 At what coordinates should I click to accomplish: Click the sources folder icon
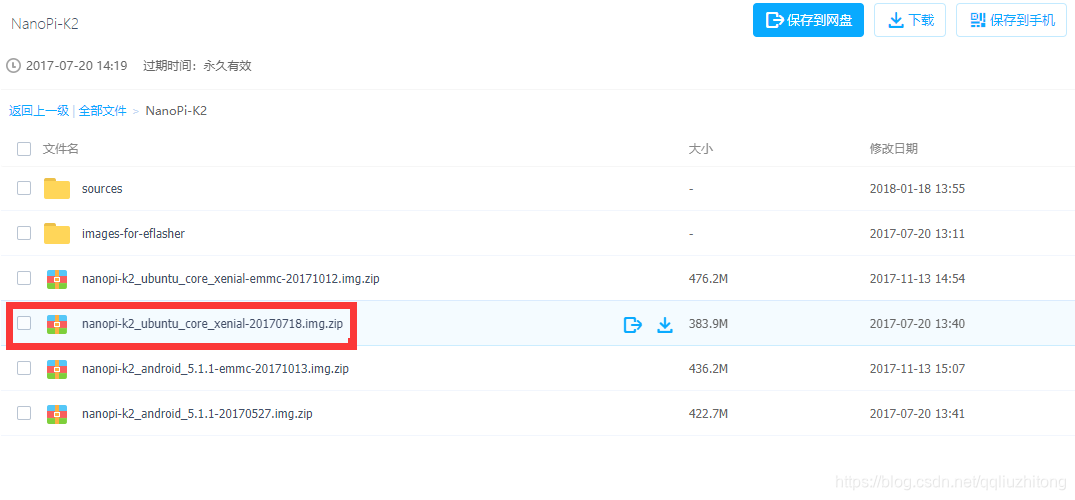57,189
